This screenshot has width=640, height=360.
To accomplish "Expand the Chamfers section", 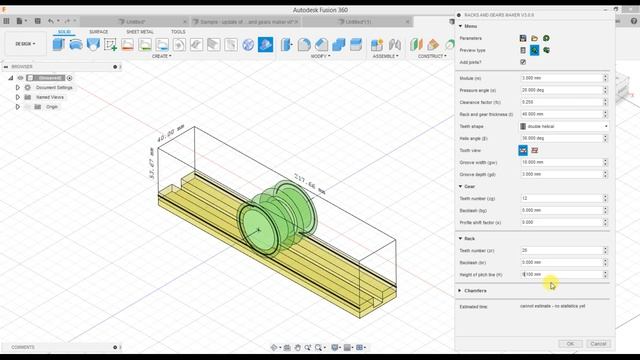I will (x=460, y=291).
